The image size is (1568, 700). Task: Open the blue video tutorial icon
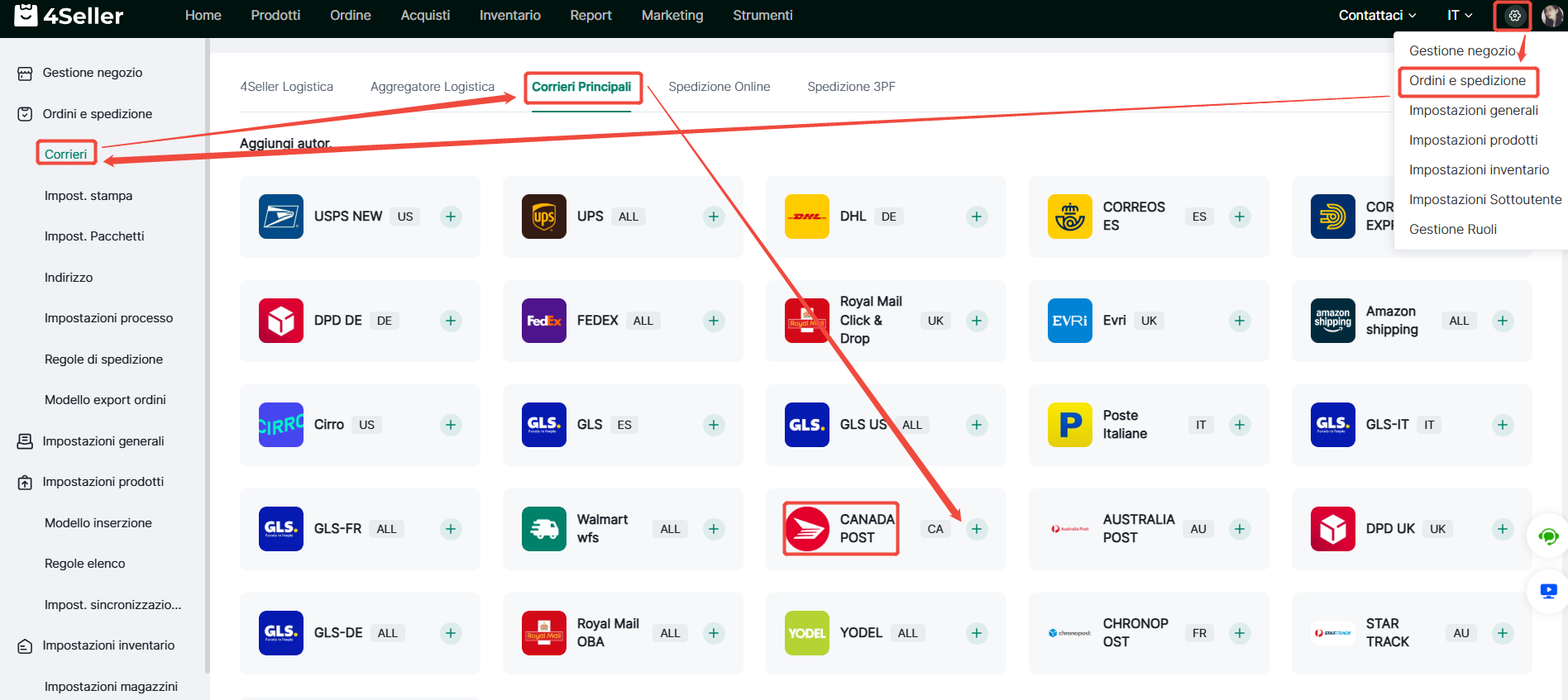coord(1548,591)
